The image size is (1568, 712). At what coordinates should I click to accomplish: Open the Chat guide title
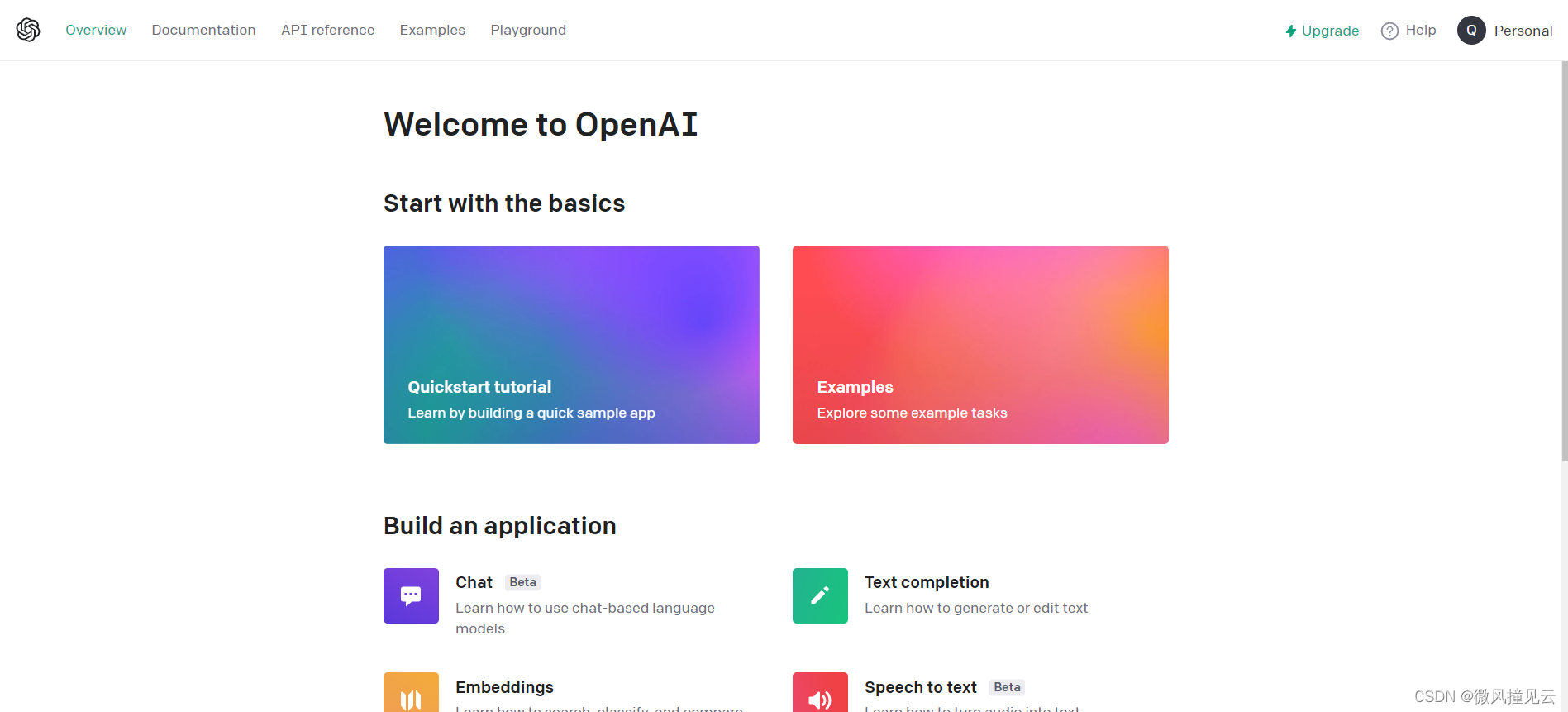click(474, 582)
